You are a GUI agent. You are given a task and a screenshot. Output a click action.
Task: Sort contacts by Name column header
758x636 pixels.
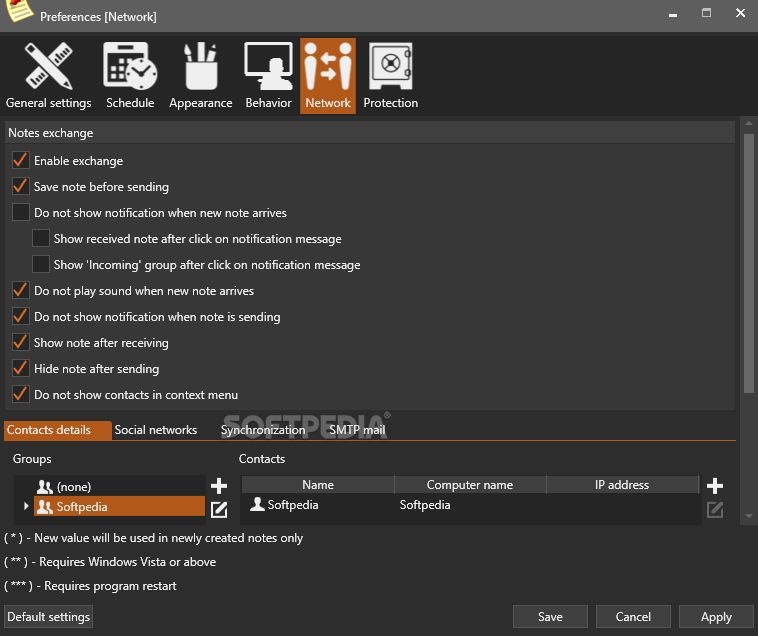click(x=318, y=485)
